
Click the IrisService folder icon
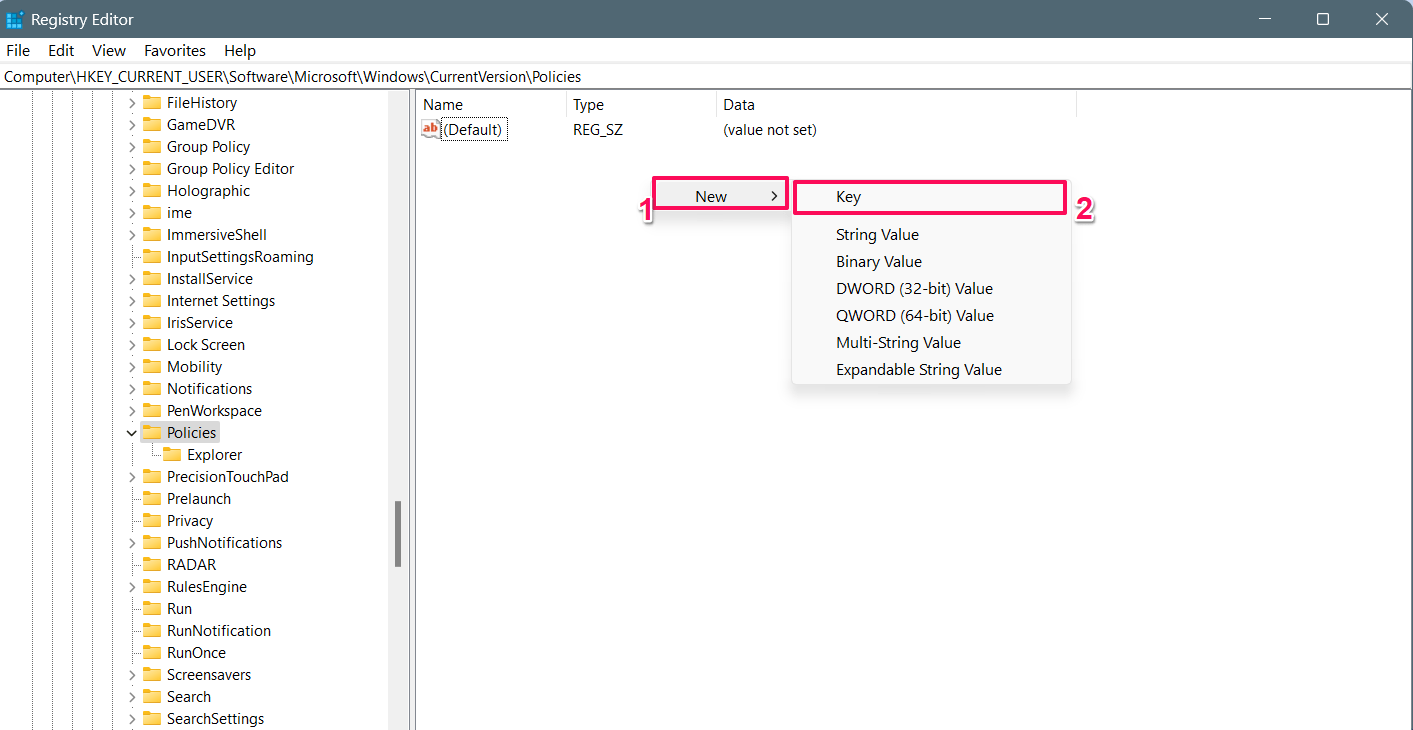152,322
